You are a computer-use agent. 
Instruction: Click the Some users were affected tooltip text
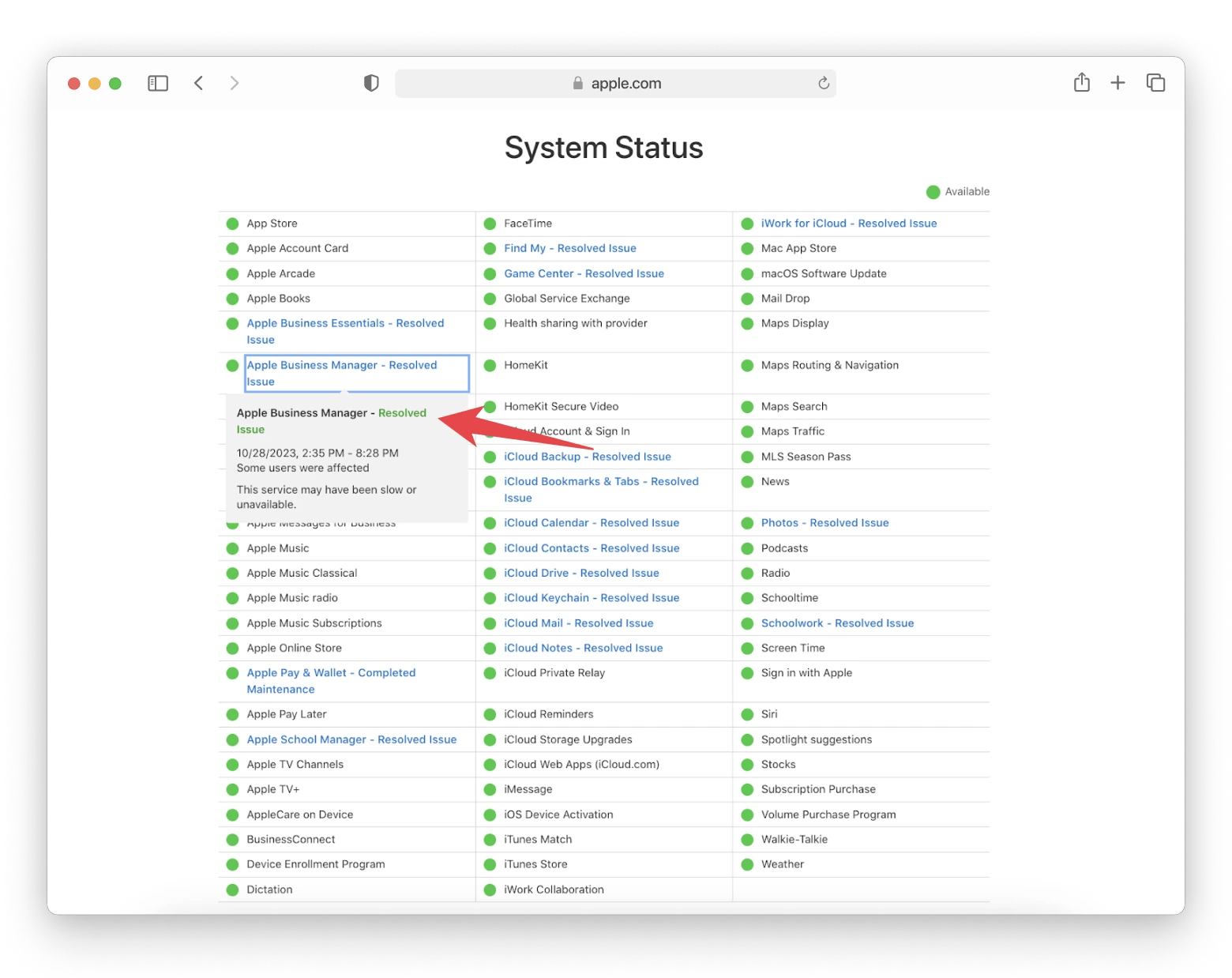[303, 468]
